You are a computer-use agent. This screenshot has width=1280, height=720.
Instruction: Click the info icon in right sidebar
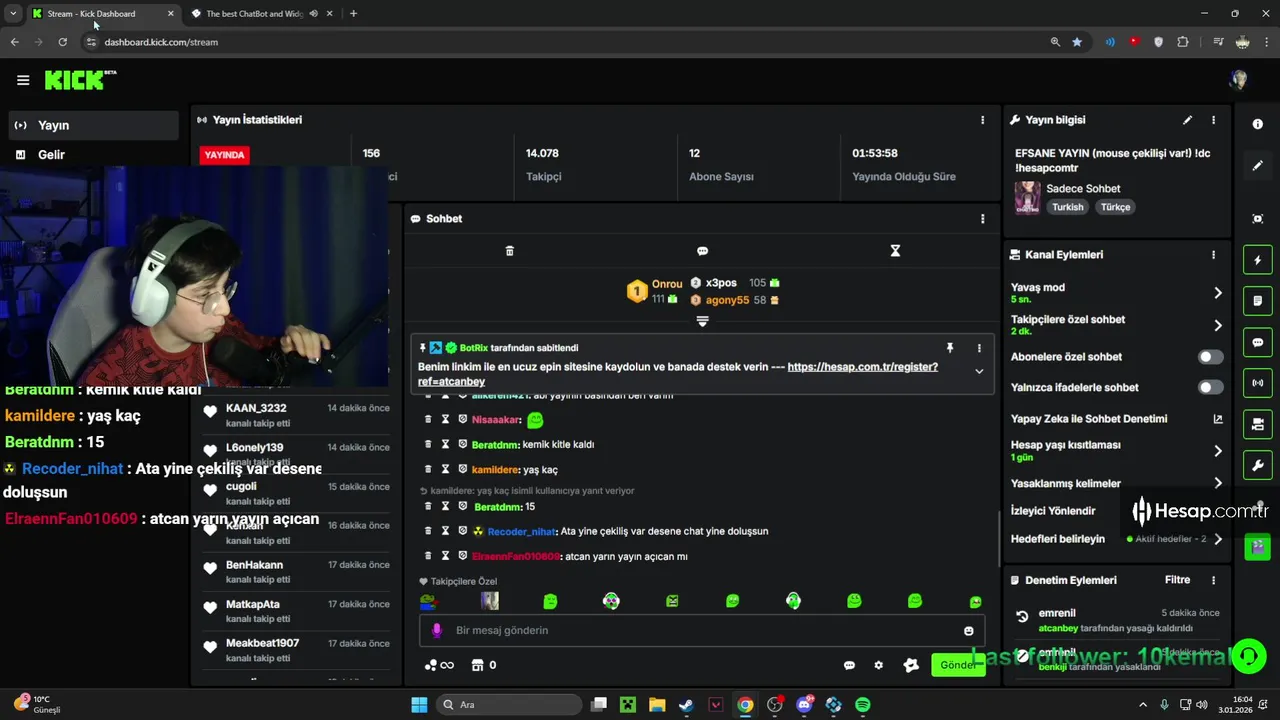point(1258,124)
